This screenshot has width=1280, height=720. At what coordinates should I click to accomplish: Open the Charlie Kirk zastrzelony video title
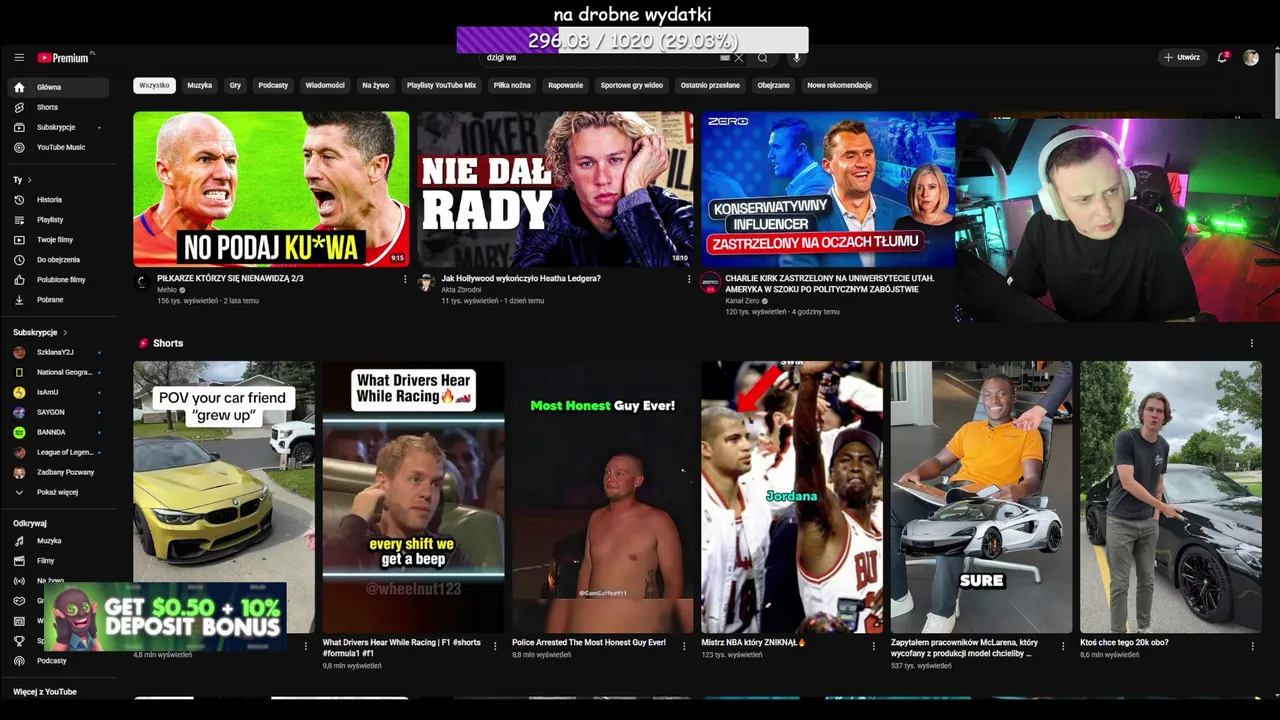pyautogui.click(x=829, y=284)
